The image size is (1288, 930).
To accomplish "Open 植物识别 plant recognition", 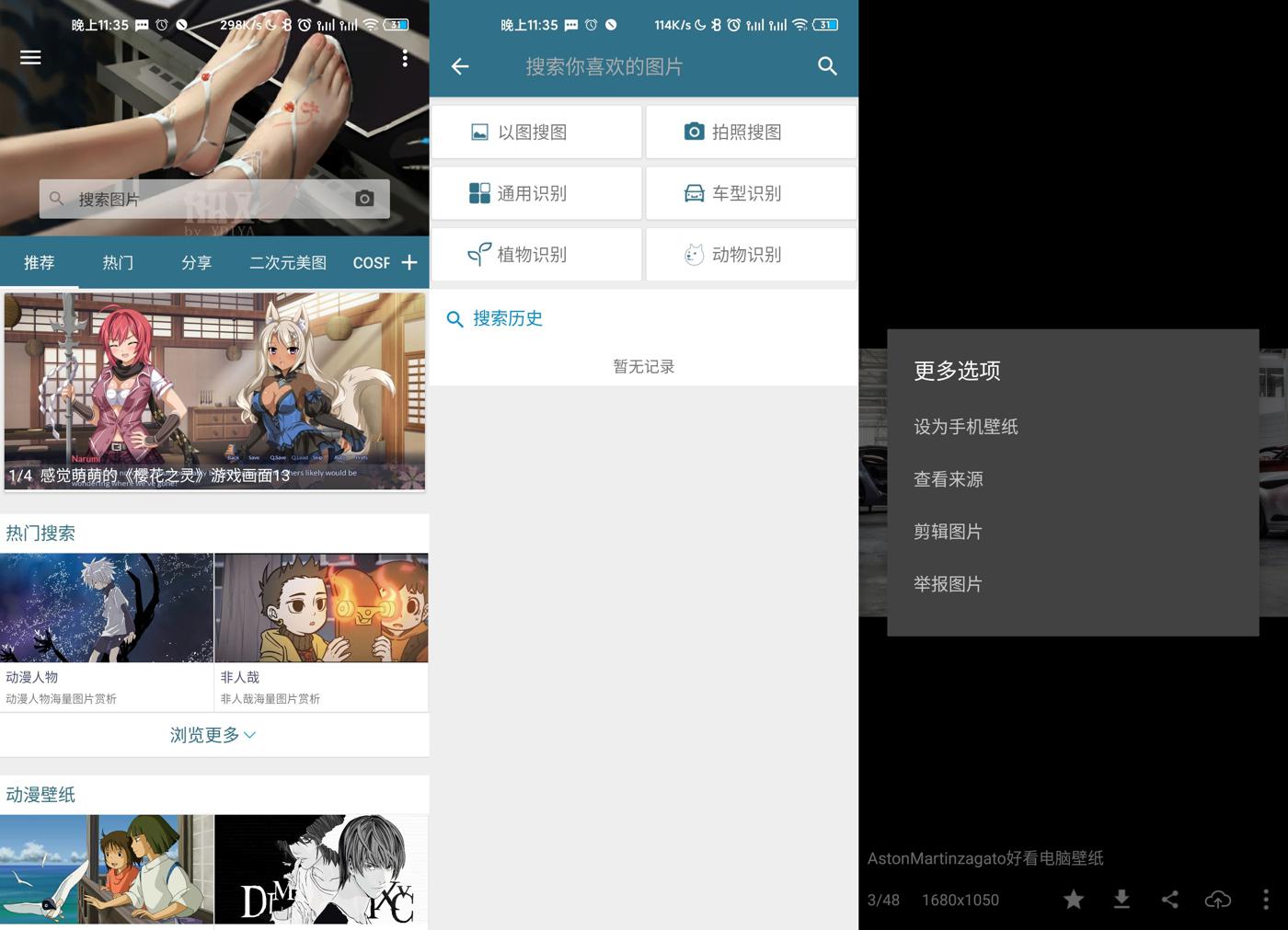I will (535, 255).
